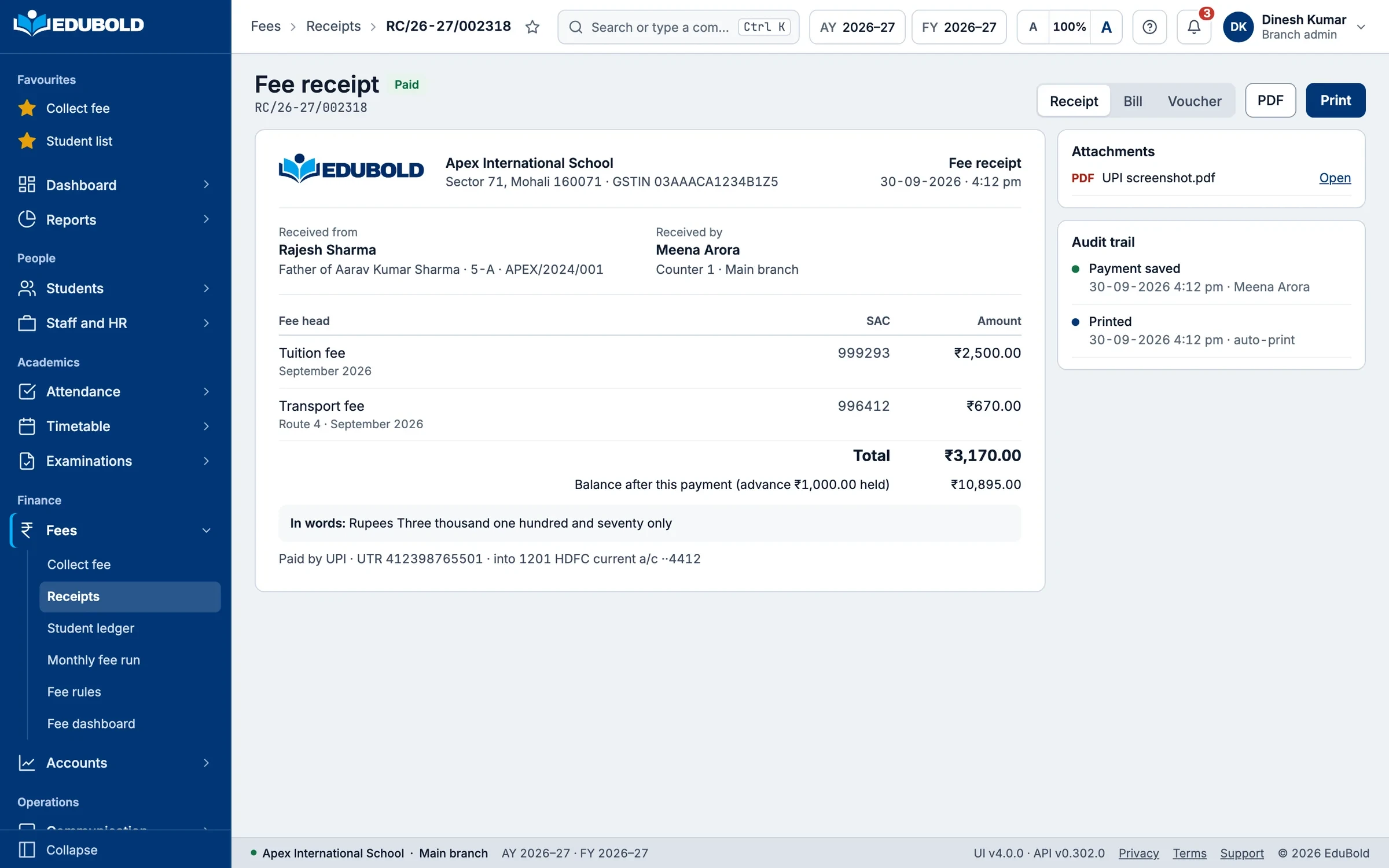Viewport: 1389px width, 868px height.
Task: Click the Students people icon
Action: click(x=27, y=288)
